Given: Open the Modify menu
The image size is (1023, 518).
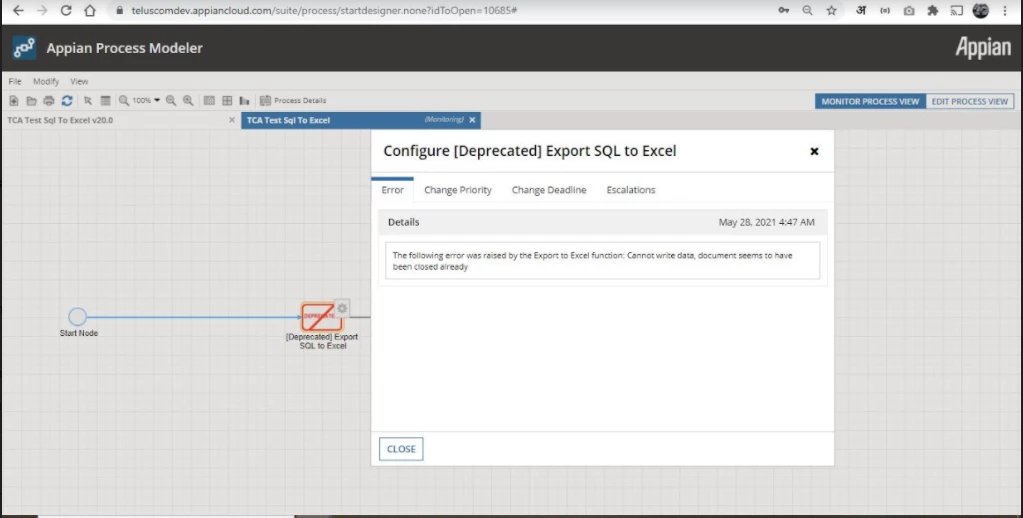Looking at the screenshot, I should tap(46, 82).
